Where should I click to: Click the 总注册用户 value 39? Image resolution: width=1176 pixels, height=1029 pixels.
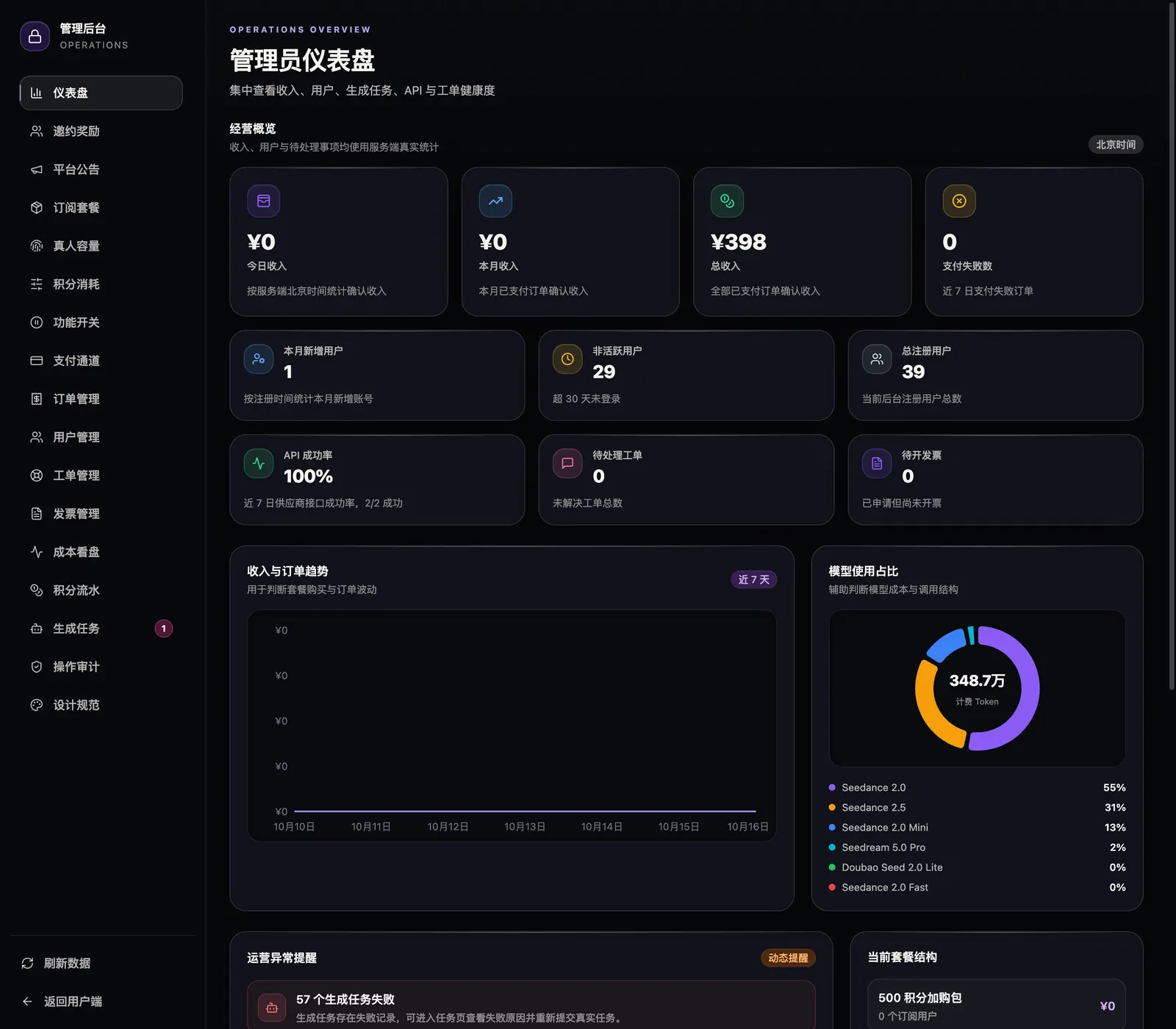[x=914, y=372]
